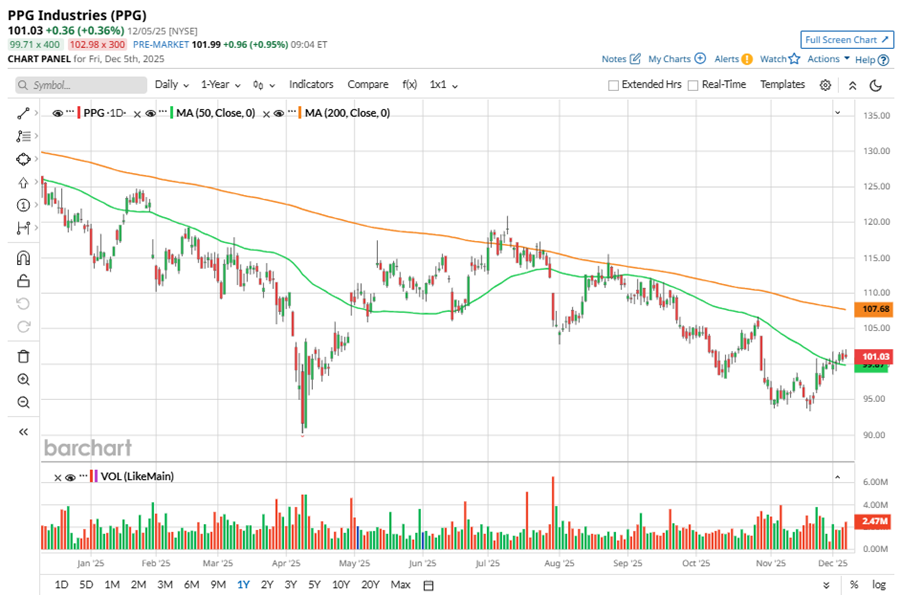Open the PPG series options ellipsis

(70, 112)
